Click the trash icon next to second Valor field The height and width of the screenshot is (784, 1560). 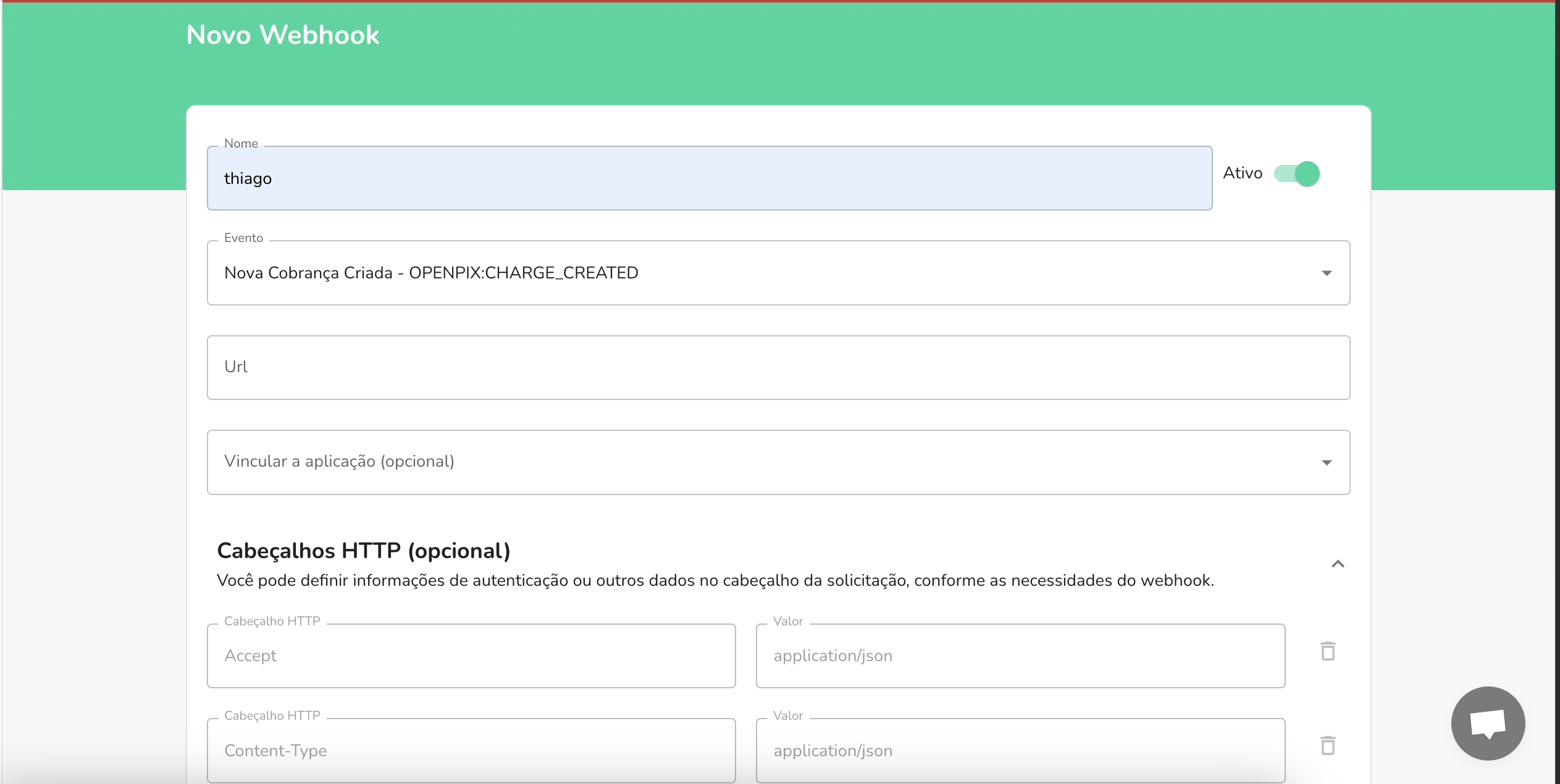pos(1327,746)
